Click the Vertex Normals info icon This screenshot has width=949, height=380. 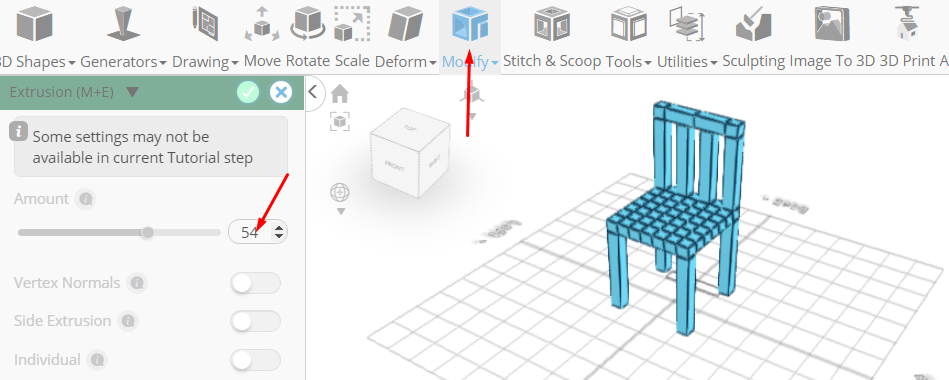point(137,283)
